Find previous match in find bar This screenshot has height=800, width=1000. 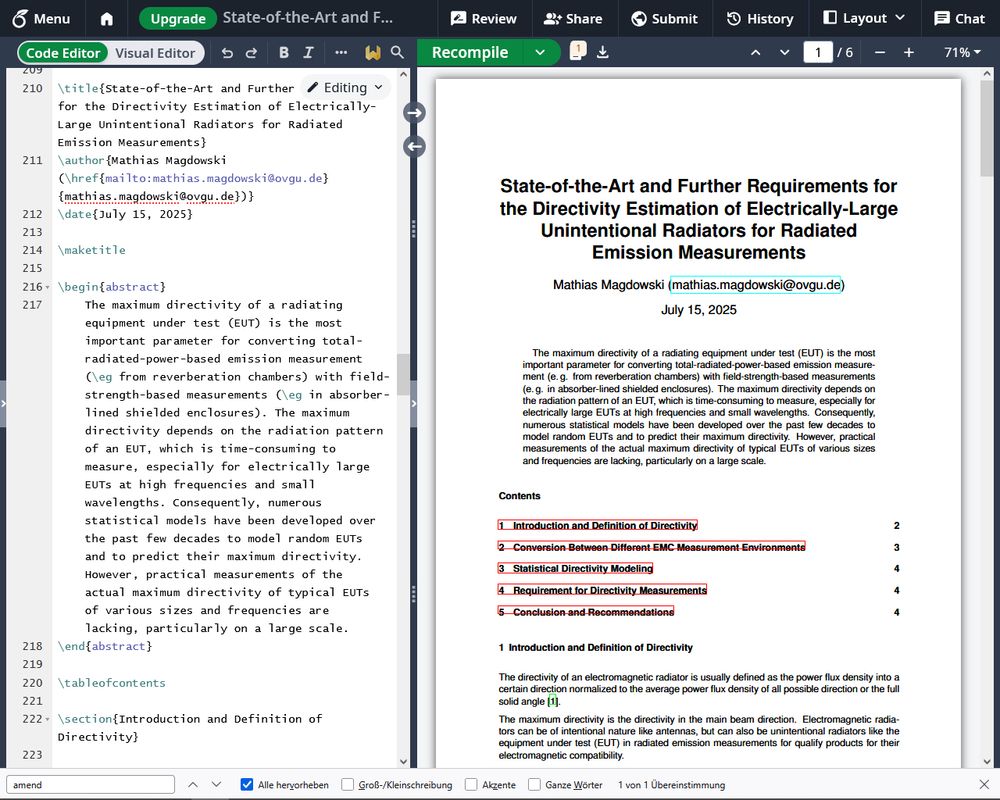tap(193, 785)
